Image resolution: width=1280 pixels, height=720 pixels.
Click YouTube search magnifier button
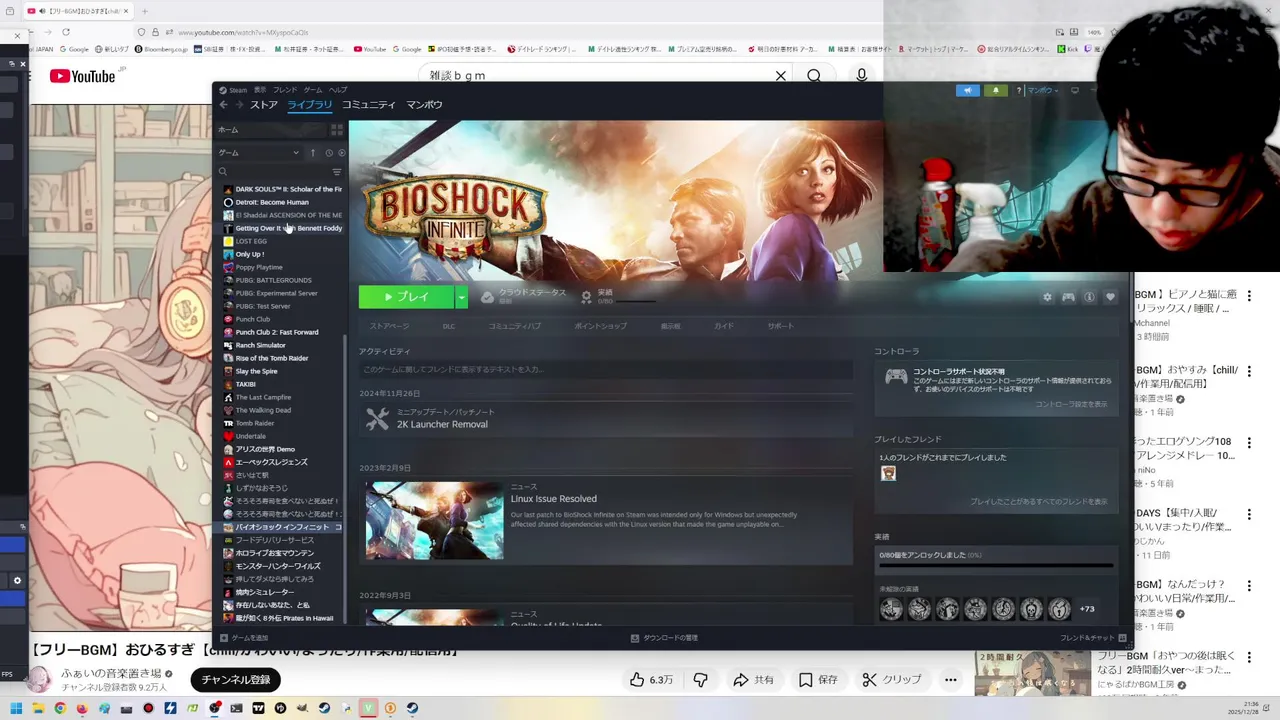coord(814,76)
